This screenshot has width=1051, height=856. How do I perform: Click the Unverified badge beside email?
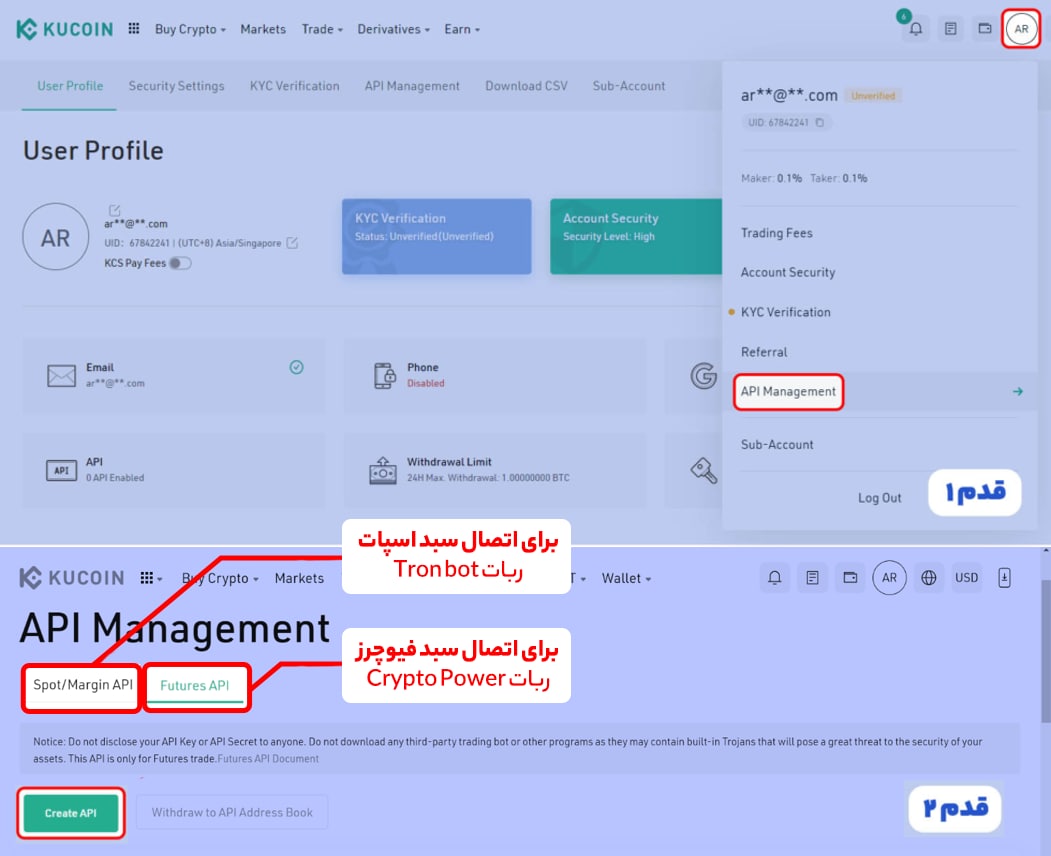[x=873, y=96]
